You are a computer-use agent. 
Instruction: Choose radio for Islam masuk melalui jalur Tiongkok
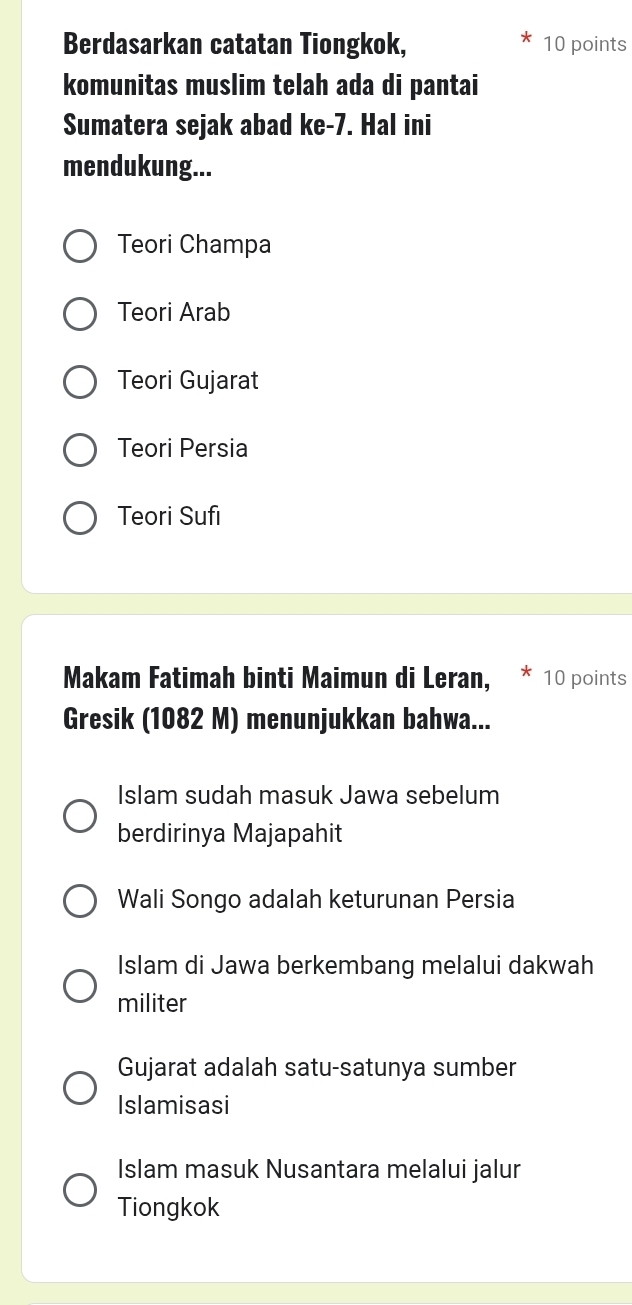(x=81, y=1189)
